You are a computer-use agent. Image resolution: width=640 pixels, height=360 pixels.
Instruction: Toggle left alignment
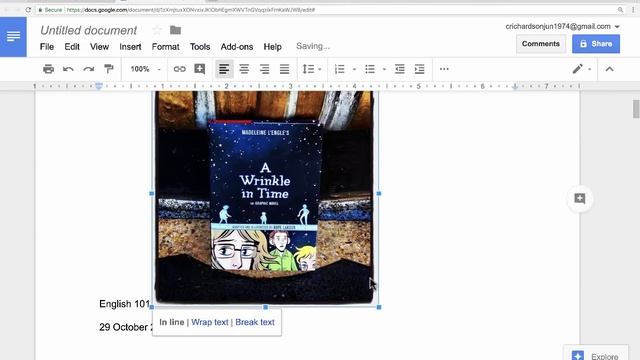coord(224,69)
